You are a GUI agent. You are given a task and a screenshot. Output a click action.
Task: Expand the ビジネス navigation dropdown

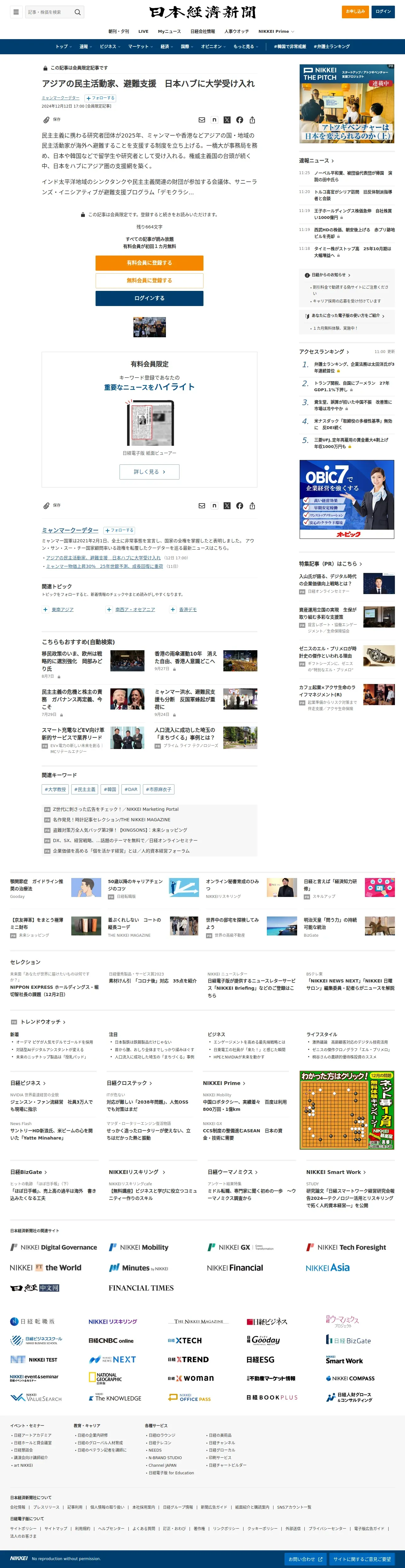point(109,47)
